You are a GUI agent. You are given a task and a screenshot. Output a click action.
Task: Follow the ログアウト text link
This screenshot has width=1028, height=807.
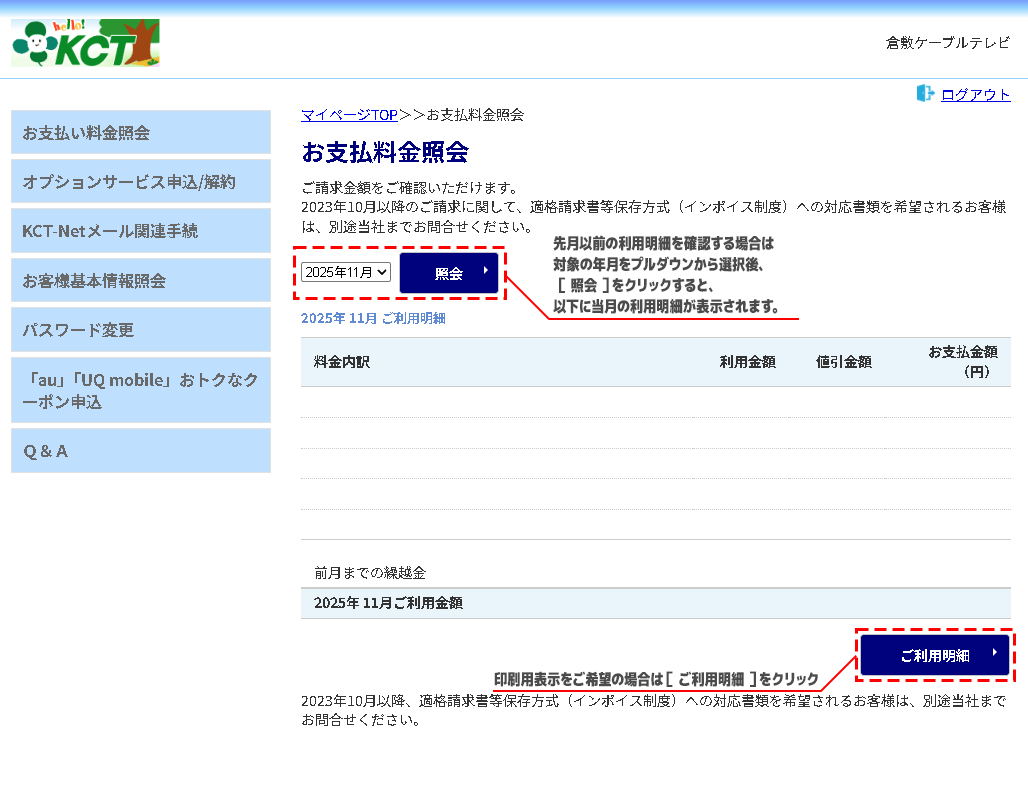[975, 95]
